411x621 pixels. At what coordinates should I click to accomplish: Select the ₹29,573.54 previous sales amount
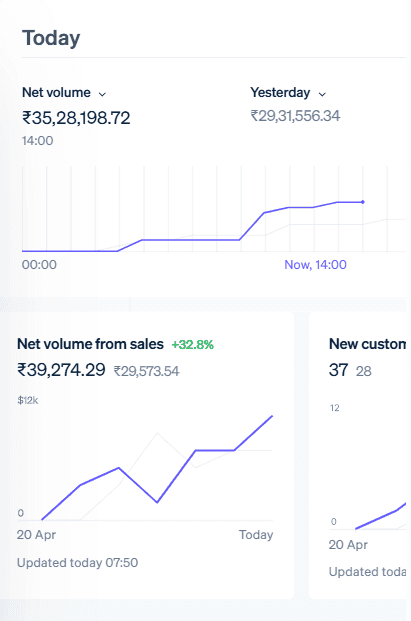147,371
